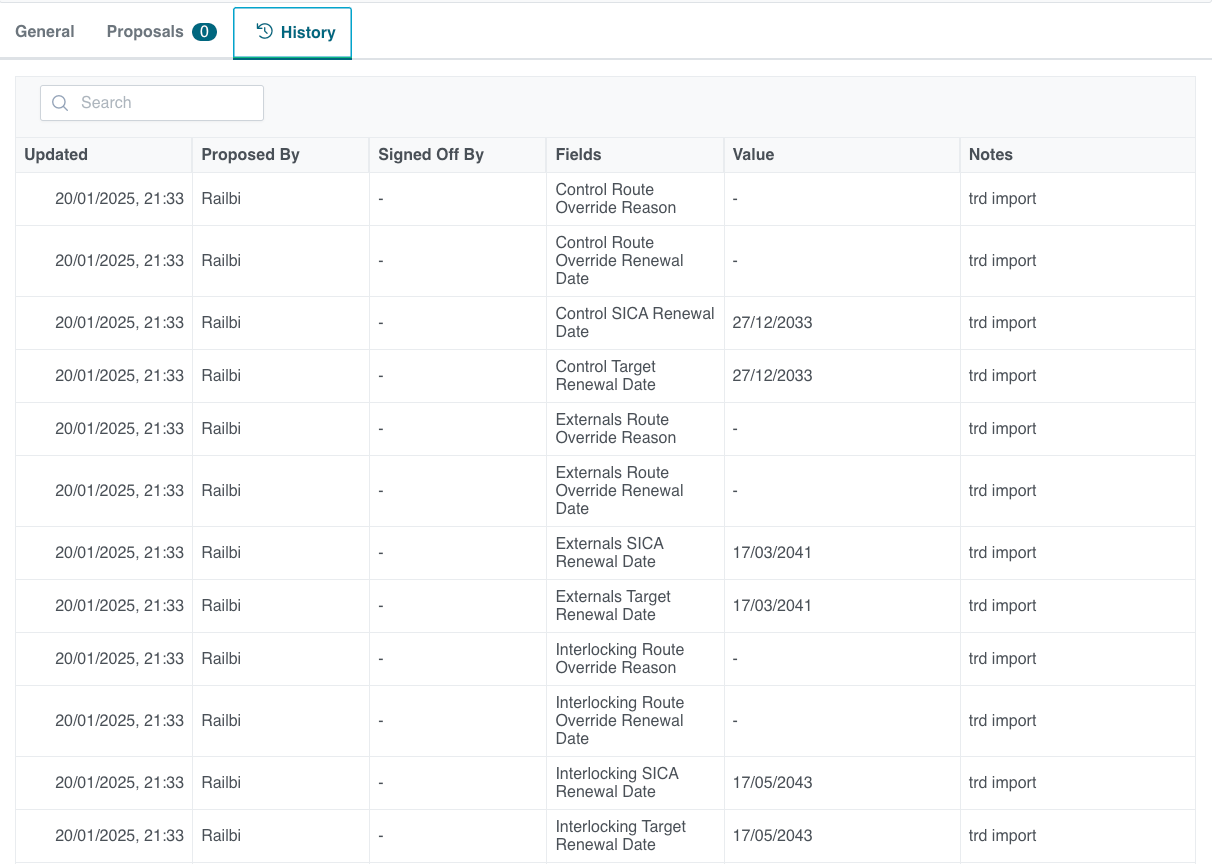
Task: Focus the Search input field
Action: tap(165, 103)
